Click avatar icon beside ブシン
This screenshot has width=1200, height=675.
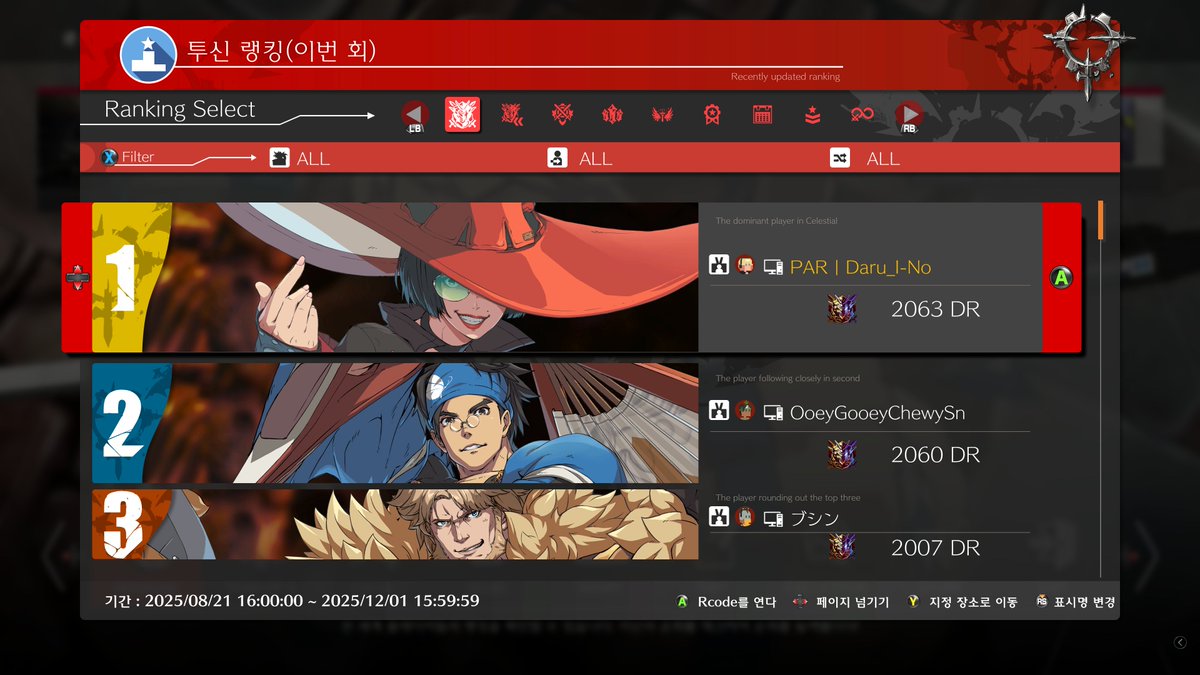(x=745, y=517)
